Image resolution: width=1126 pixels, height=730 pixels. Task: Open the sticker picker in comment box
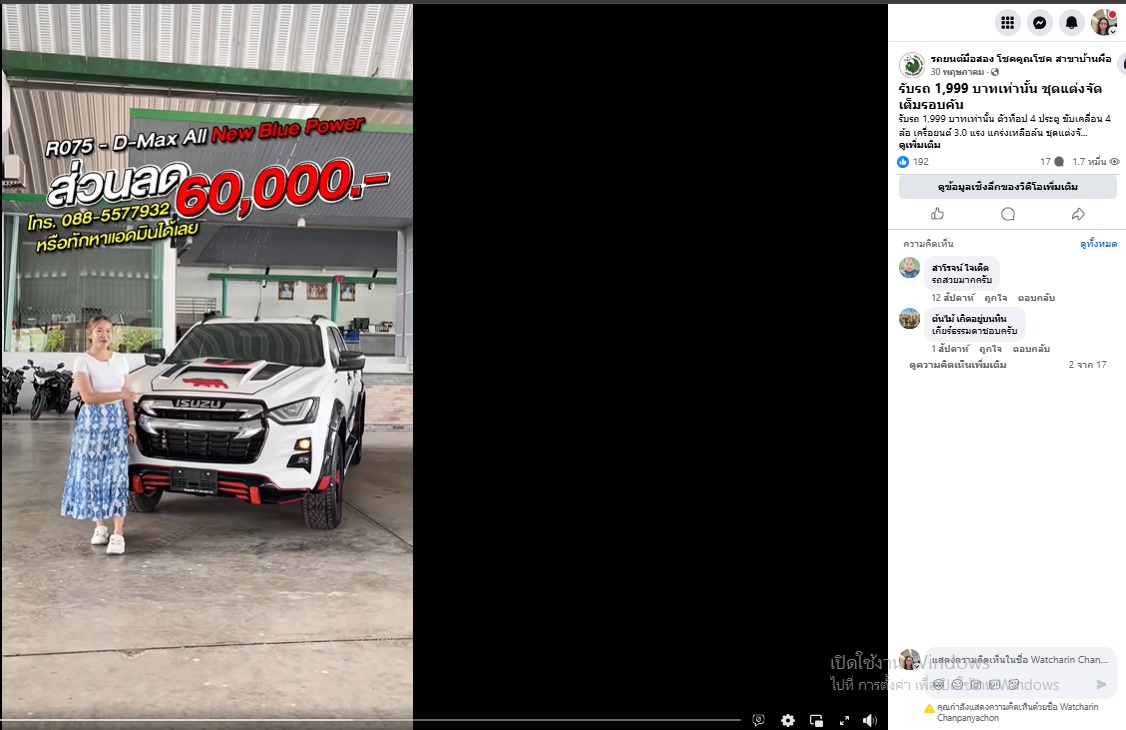(1013, 684)
